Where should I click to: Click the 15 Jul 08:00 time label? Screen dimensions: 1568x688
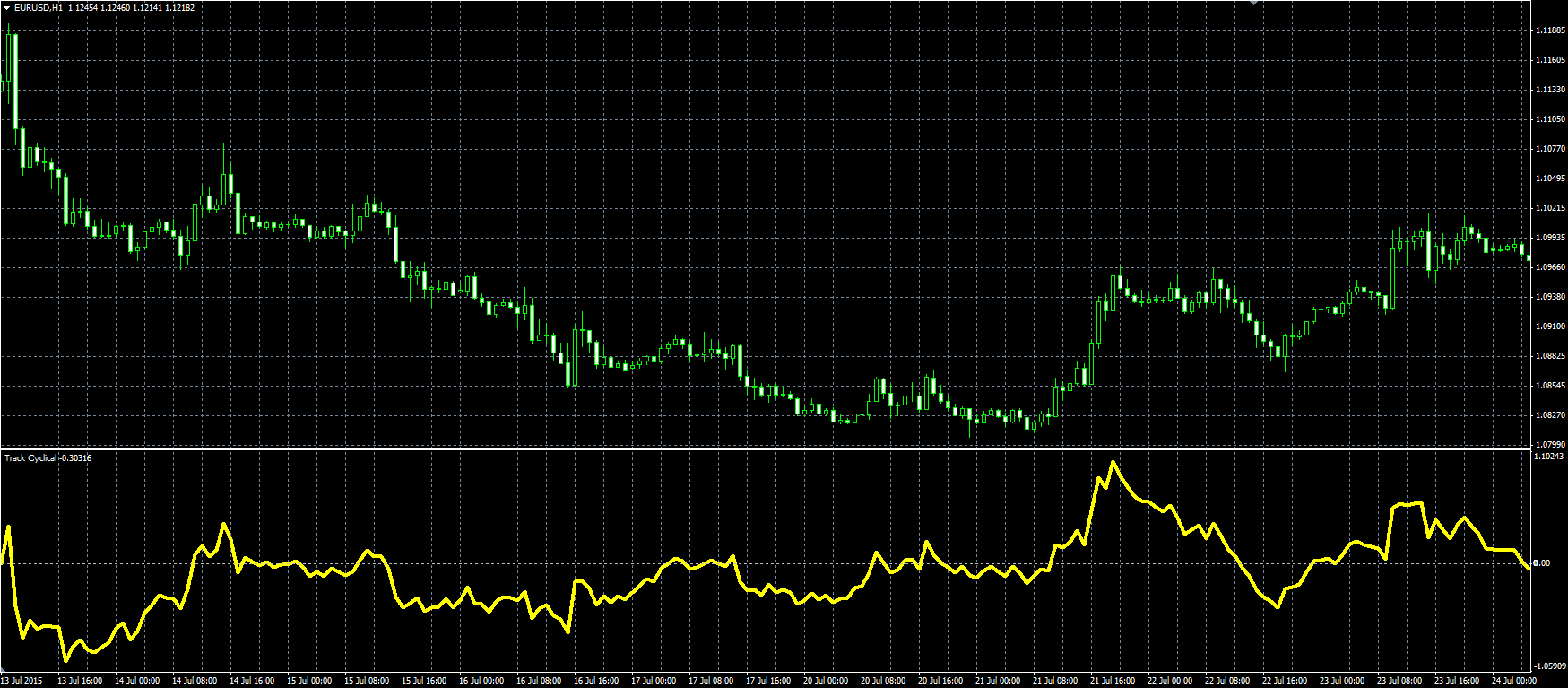point(367,681)
